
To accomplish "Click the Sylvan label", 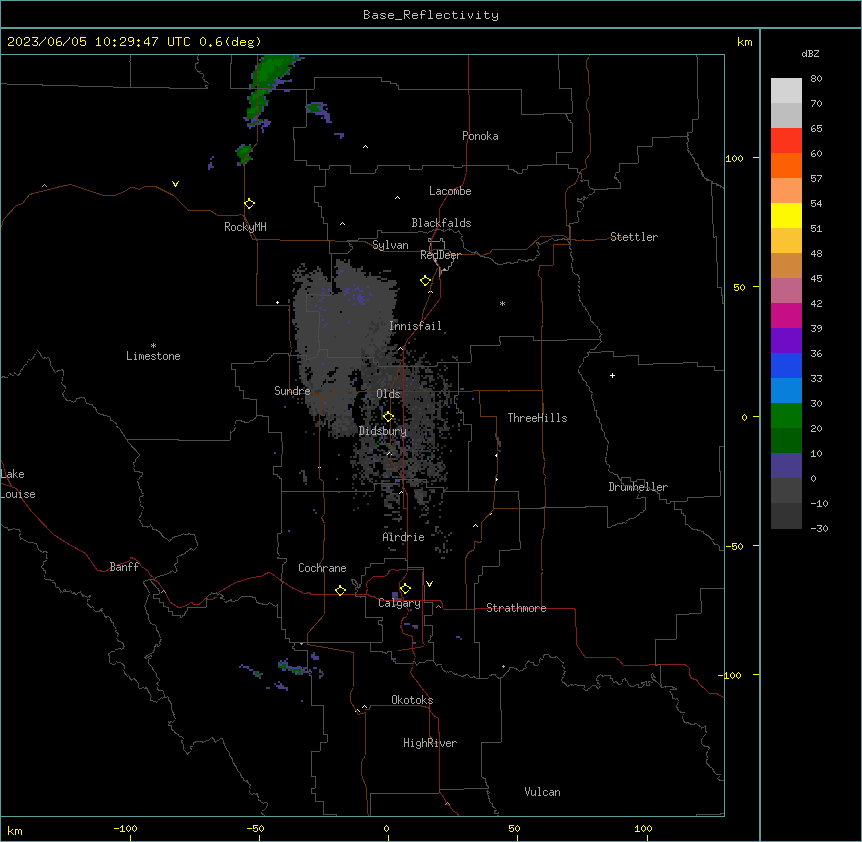I will (x=390, y=245).
